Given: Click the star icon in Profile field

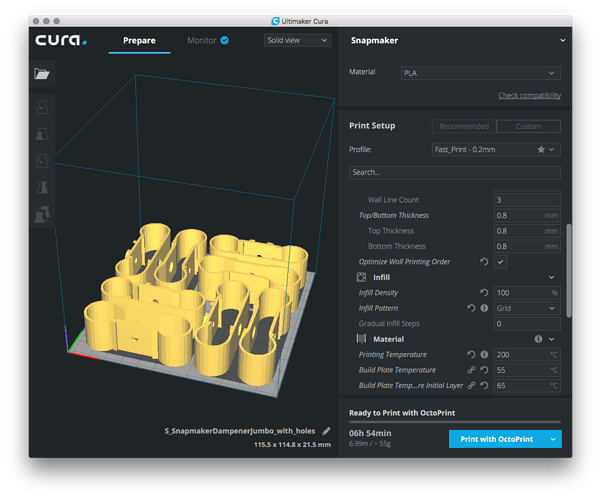Looking at the screenshot, I should pos(541,149).
